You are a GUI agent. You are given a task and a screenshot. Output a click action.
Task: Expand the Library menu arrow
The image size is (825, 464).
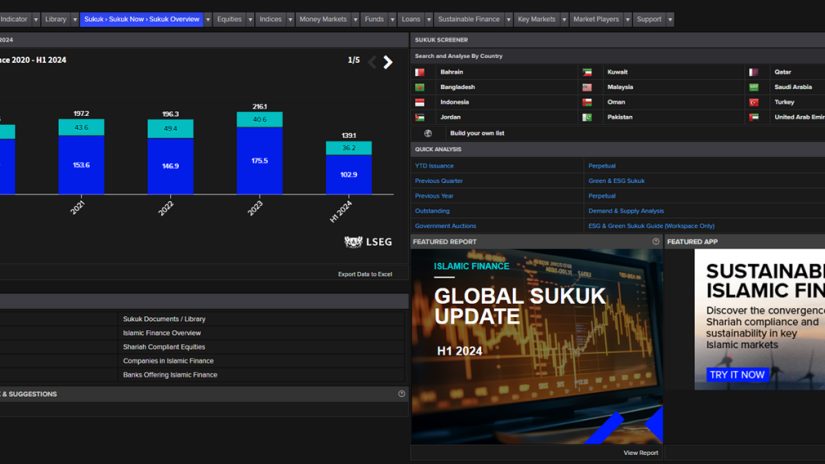click(75, 19)
